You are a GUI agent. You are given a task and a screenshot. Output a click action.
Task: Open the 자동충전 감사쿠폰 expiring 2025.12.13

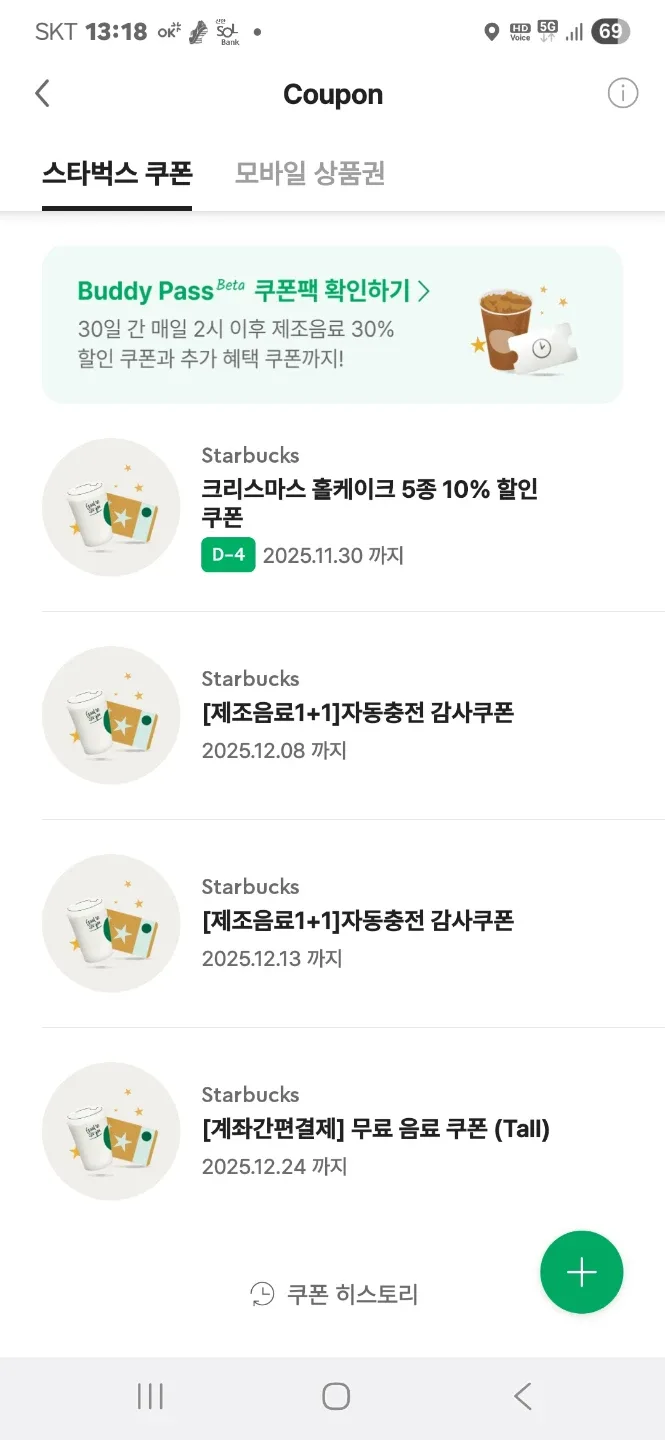pos(358,921)
